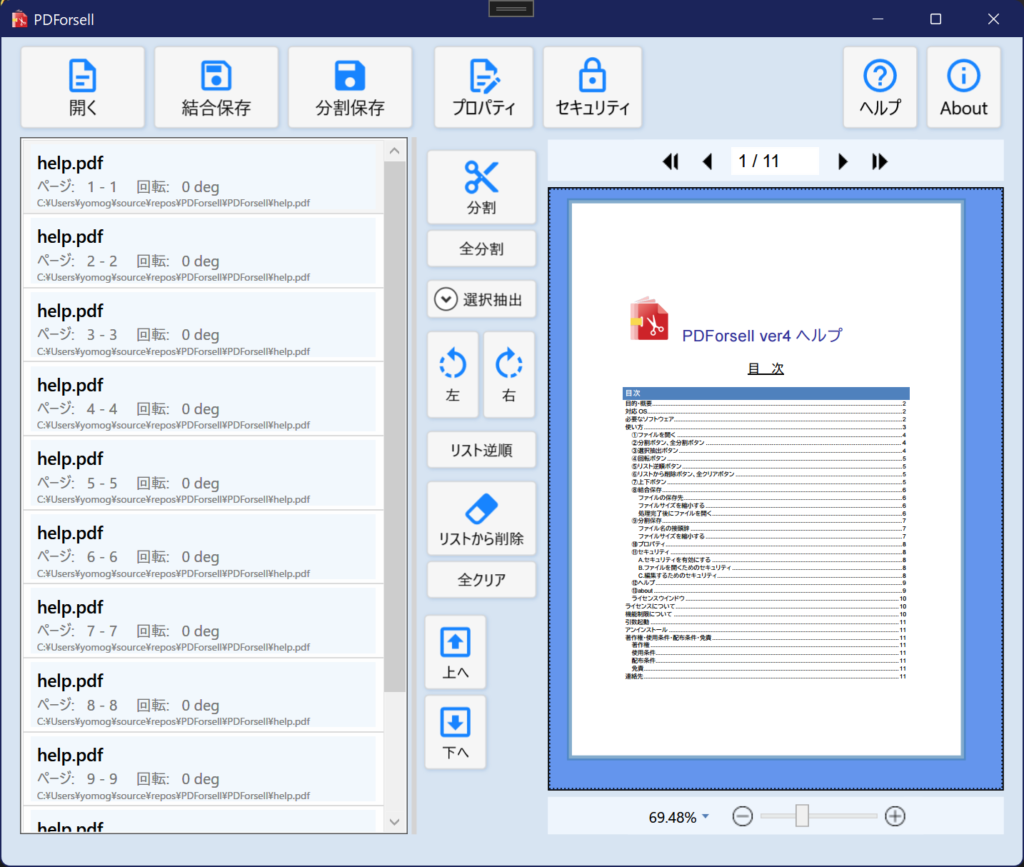This screenshot has width=1024, height=867.
Task: Open the セキュリティ security settings
Action: click(592, 87)
